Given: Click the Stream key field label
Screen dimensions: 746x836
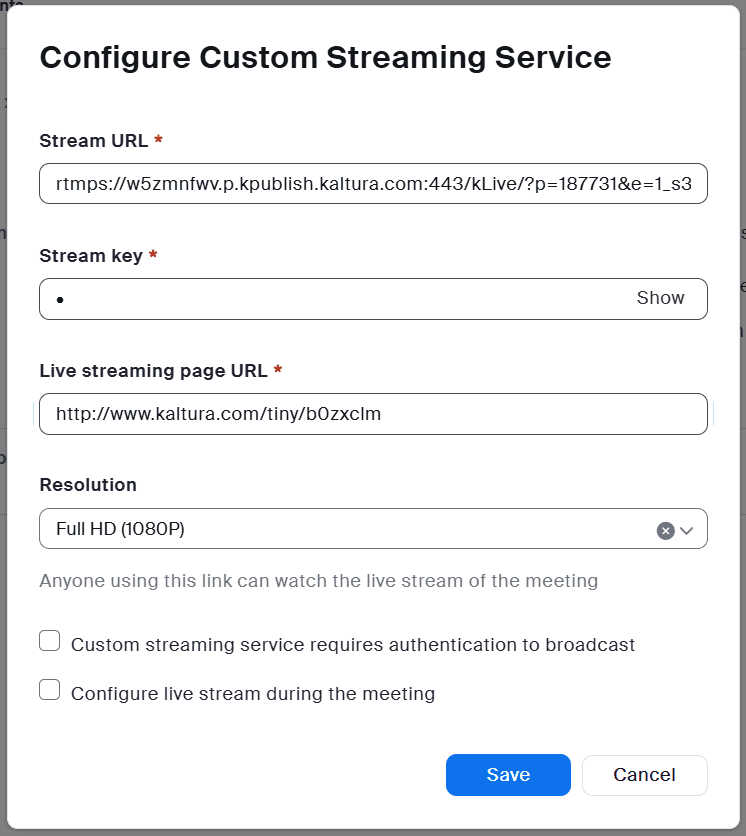Looking at the screenshot, I should tap(91, 256).
